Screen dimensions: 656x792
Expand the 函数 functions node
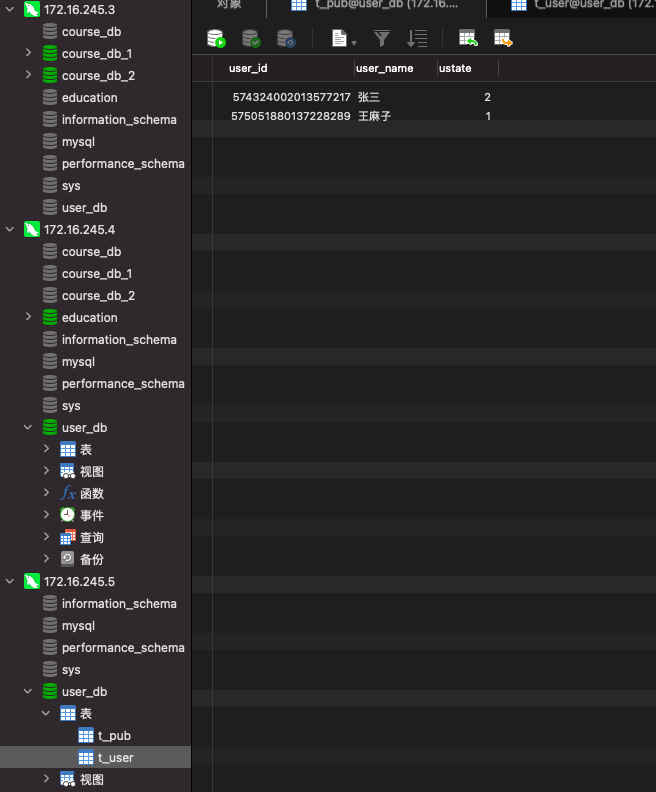(x=46, y=492)
